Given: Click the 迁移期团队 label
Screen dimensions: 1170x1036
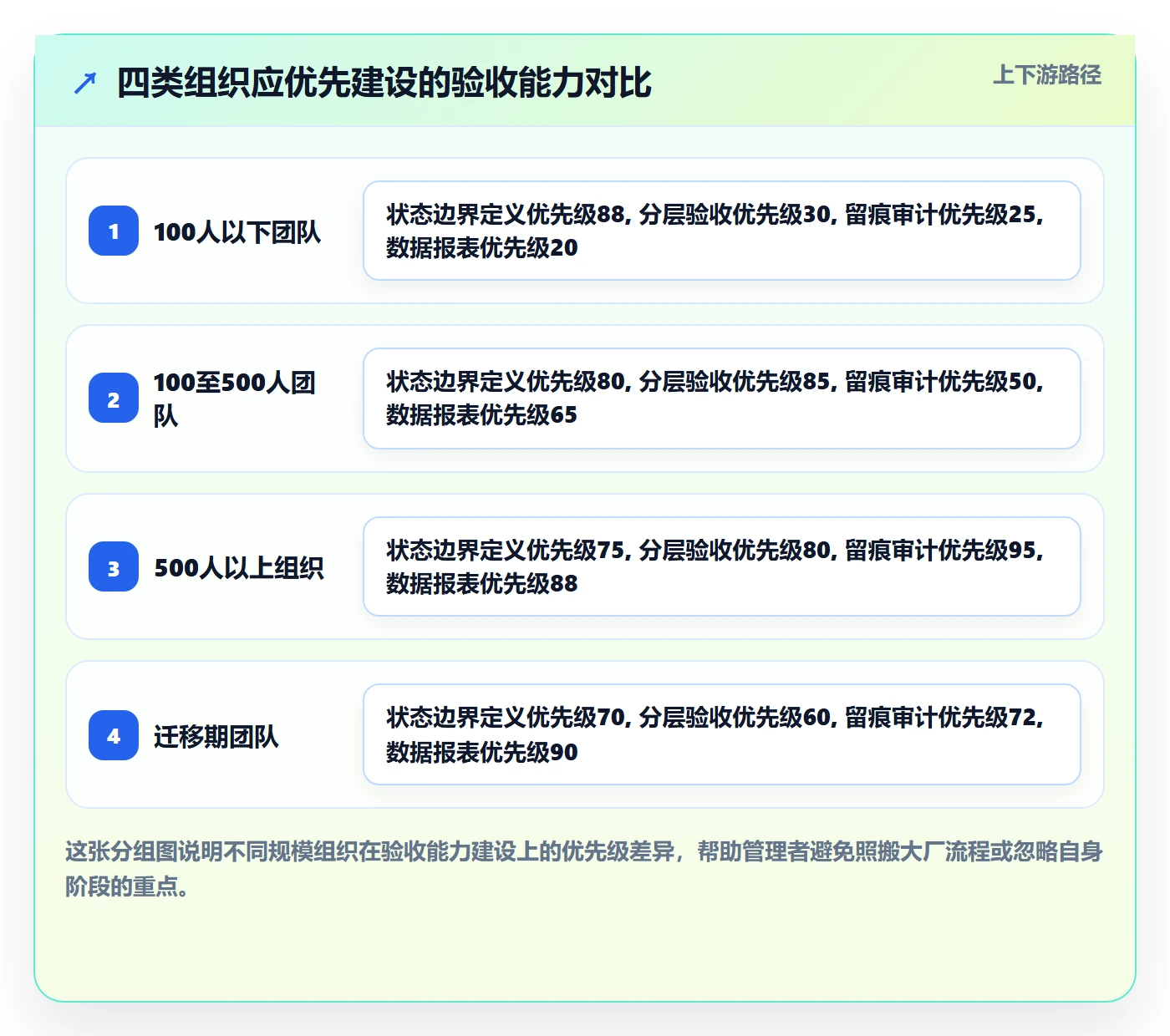Looking at the screenshot, I should (x=216, y=736).
